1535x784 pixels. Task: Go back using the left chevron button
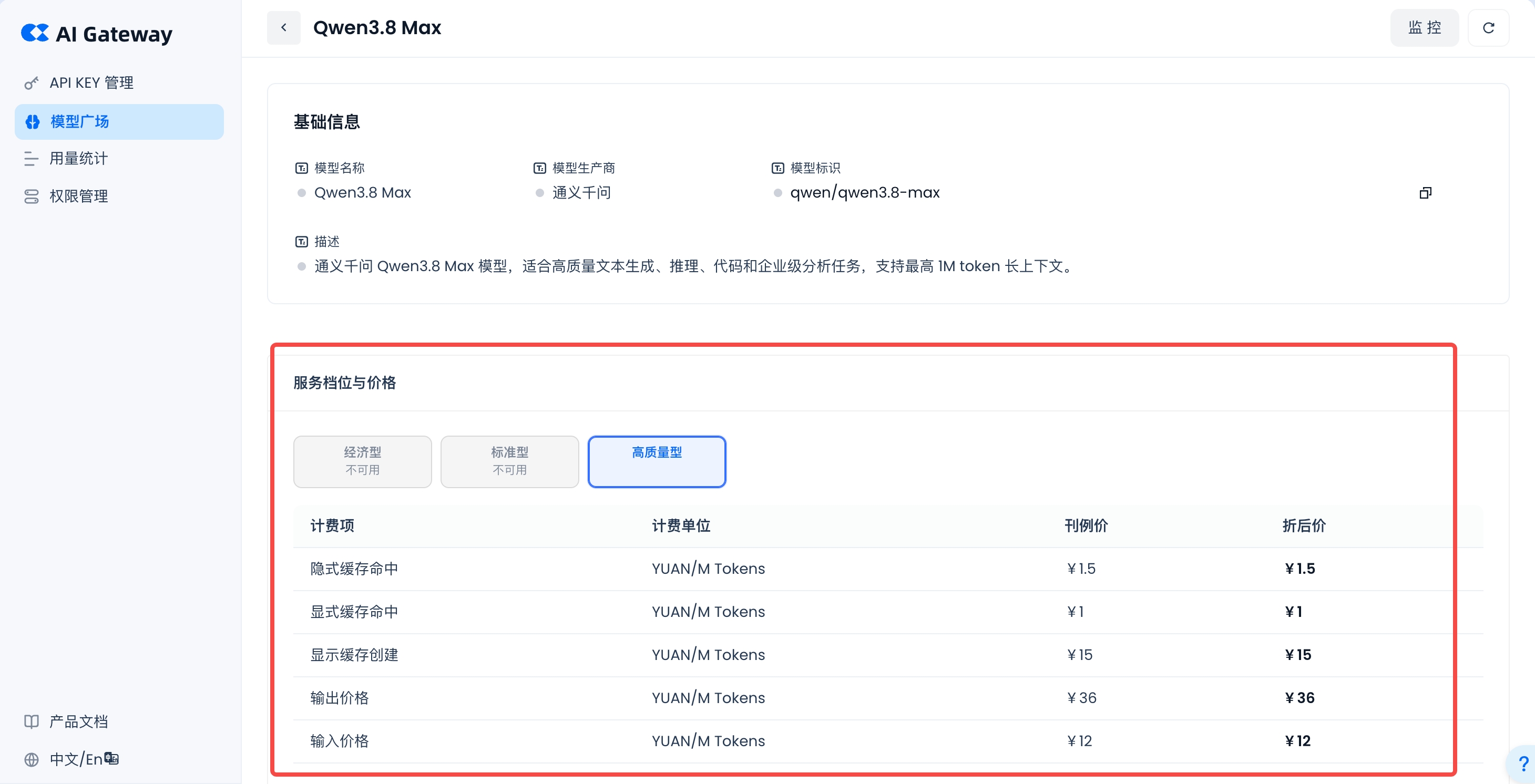click(284, 27)
